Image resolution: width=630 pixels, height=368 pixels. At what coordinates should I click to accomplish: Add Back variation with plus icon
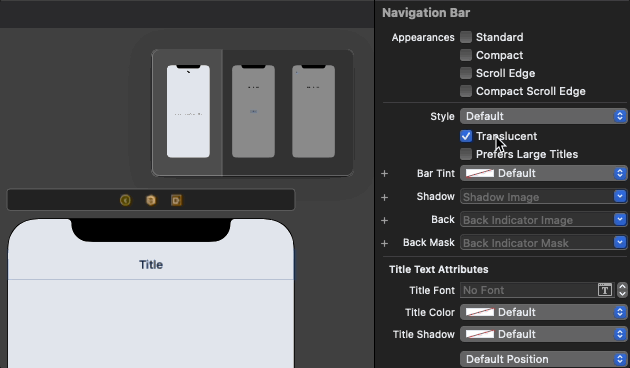(x=385, y=221)
